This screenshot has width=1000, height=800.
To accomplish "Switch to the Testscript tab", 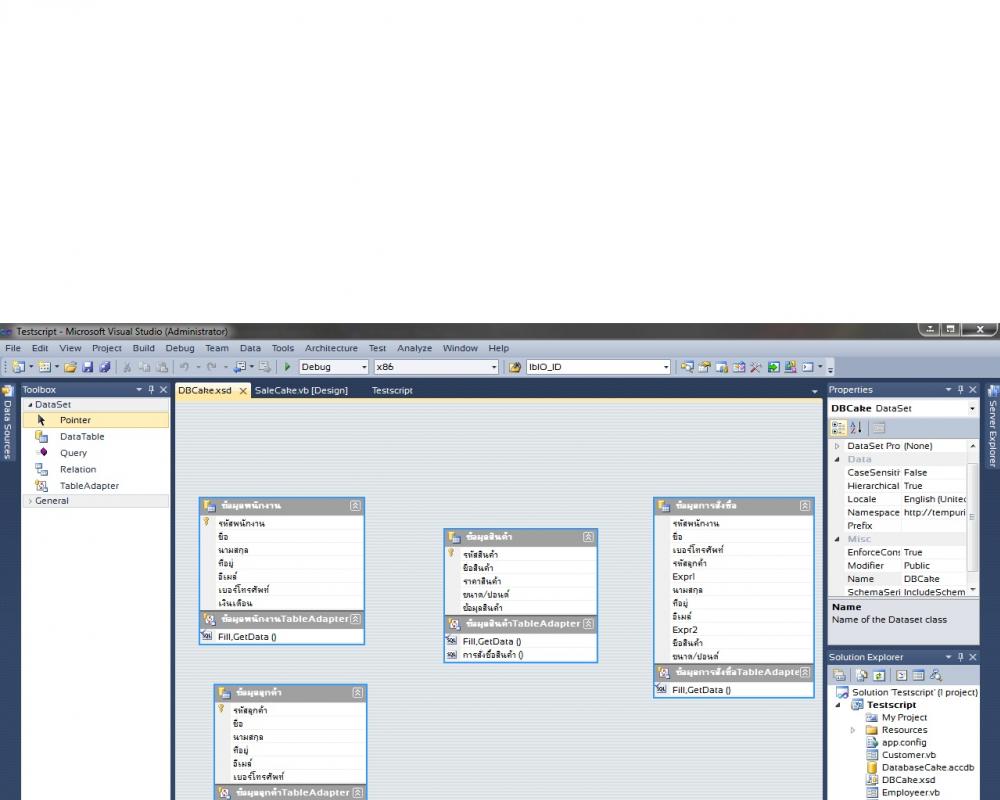I will (x=392, y=390).
